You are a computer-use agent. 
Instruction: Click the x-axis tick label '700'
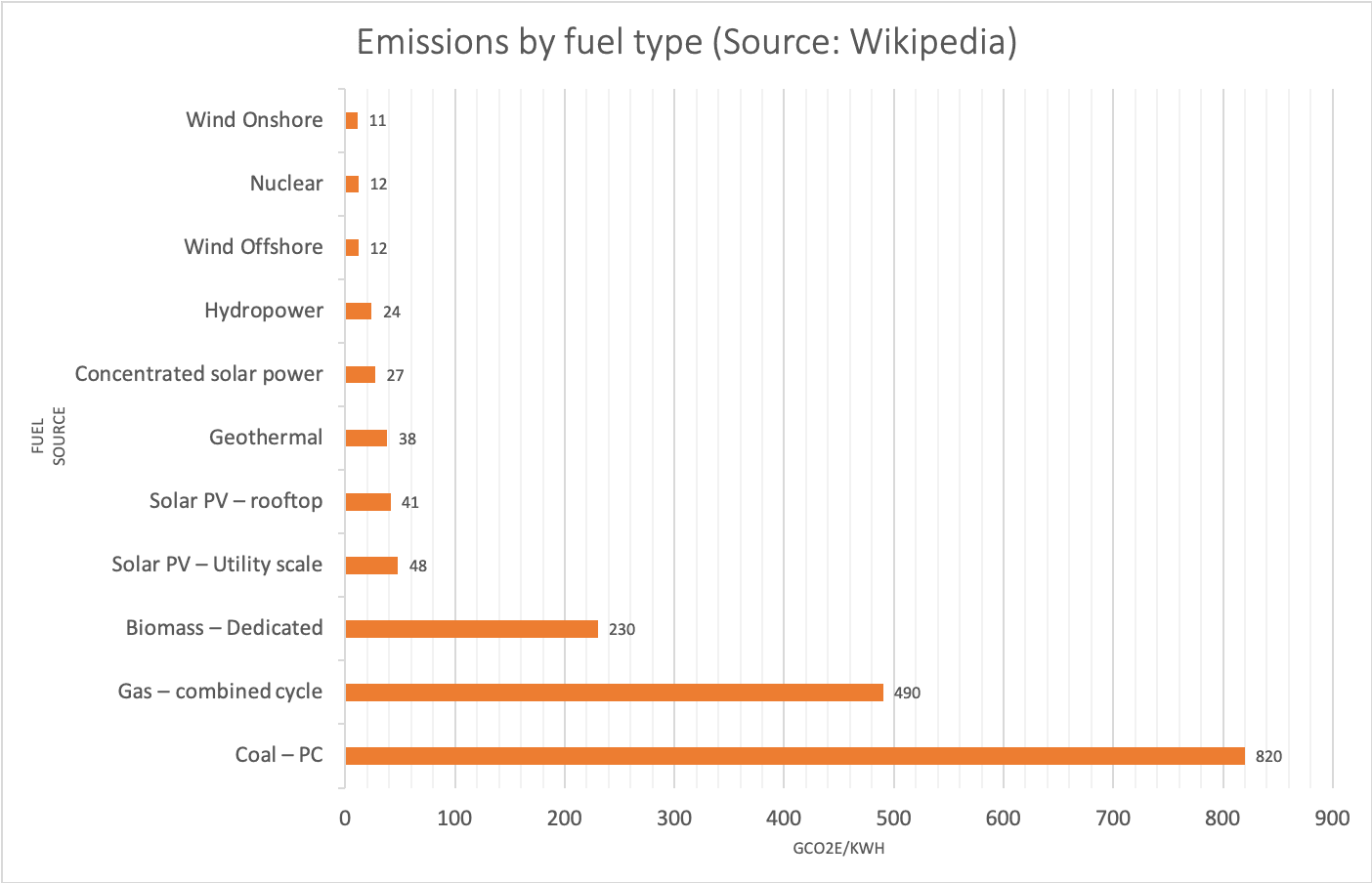[1113, 819]
